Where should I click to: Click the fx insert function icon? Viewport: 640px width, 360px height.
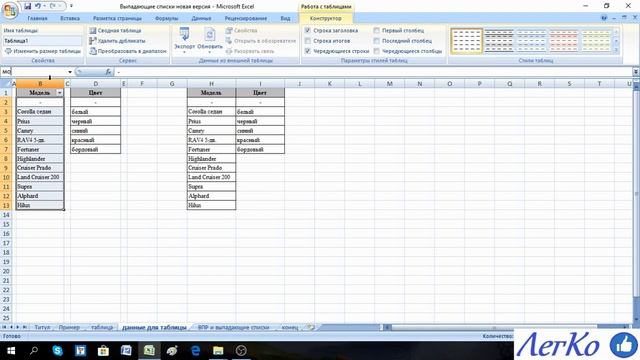click(x=108, y=72)
